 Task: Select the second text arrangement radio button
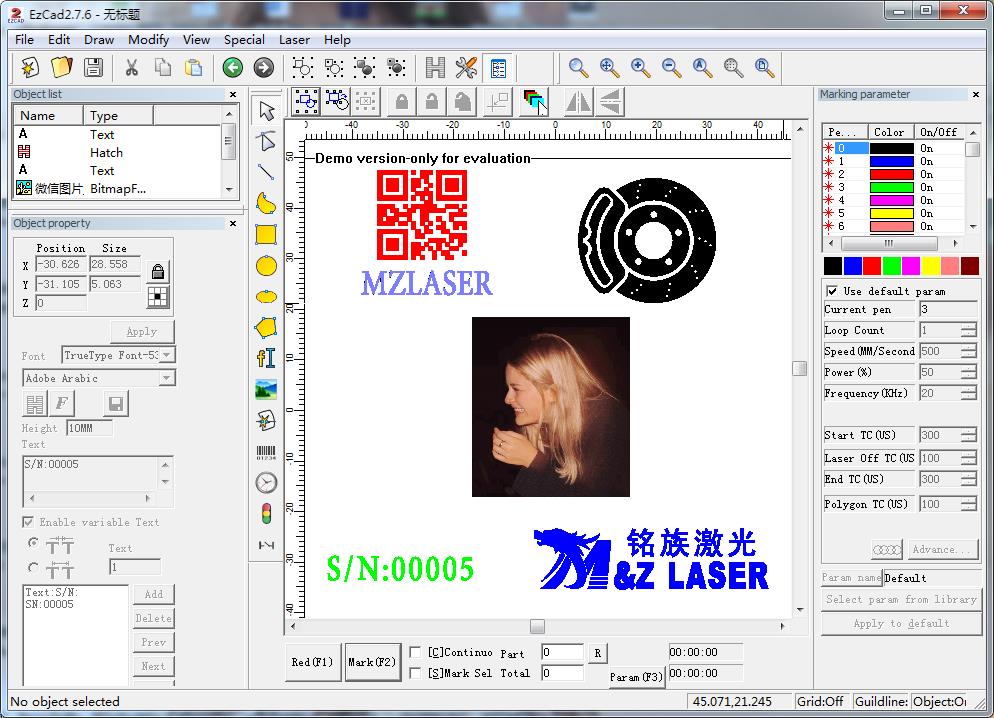click(x=33, y=567)
